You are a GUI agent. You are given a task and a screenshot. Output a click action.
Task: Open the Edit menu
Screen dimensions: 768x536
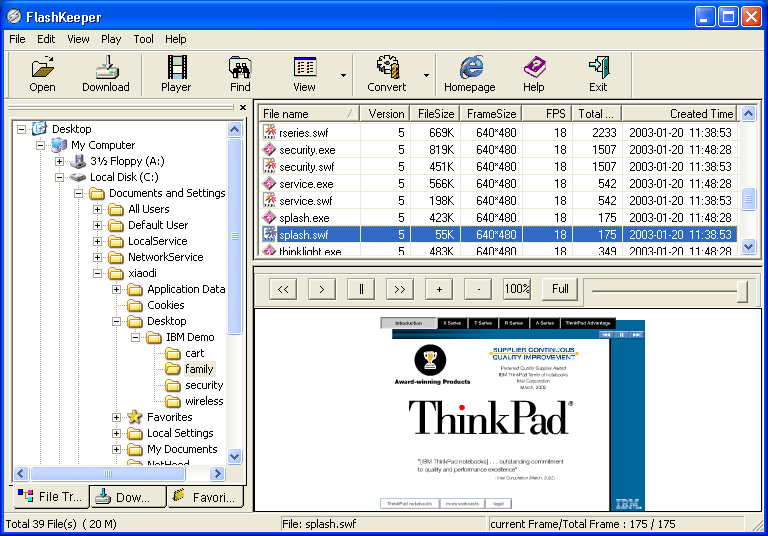46,39
